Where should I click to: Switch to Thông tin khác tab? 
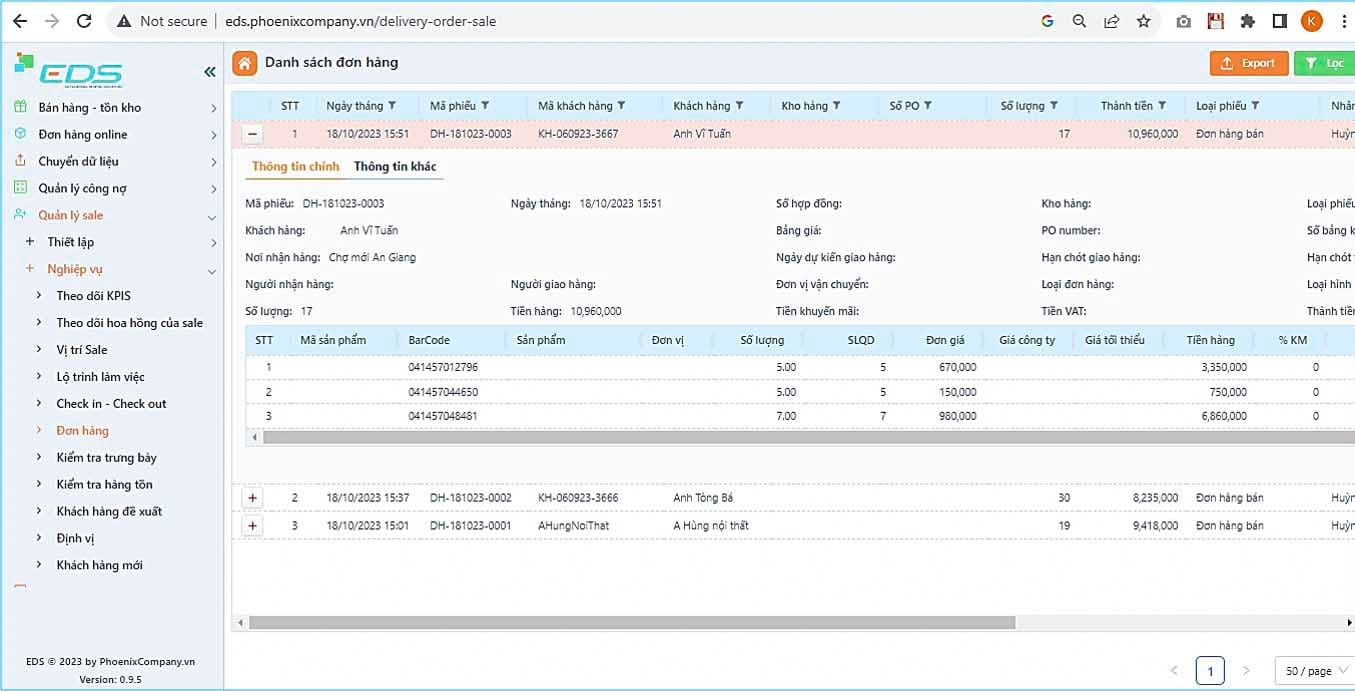(x=395, y=167)
